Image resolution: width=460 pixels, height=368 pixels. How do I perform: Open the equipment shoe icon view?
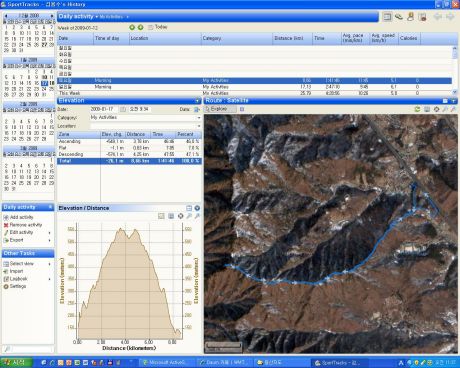pos(399,17)
